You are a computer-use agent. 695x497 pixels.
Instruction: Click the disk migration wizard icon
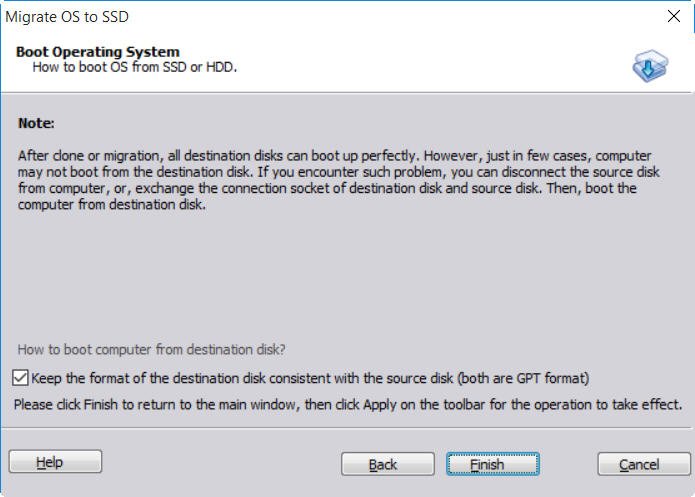tap(649, 66)
